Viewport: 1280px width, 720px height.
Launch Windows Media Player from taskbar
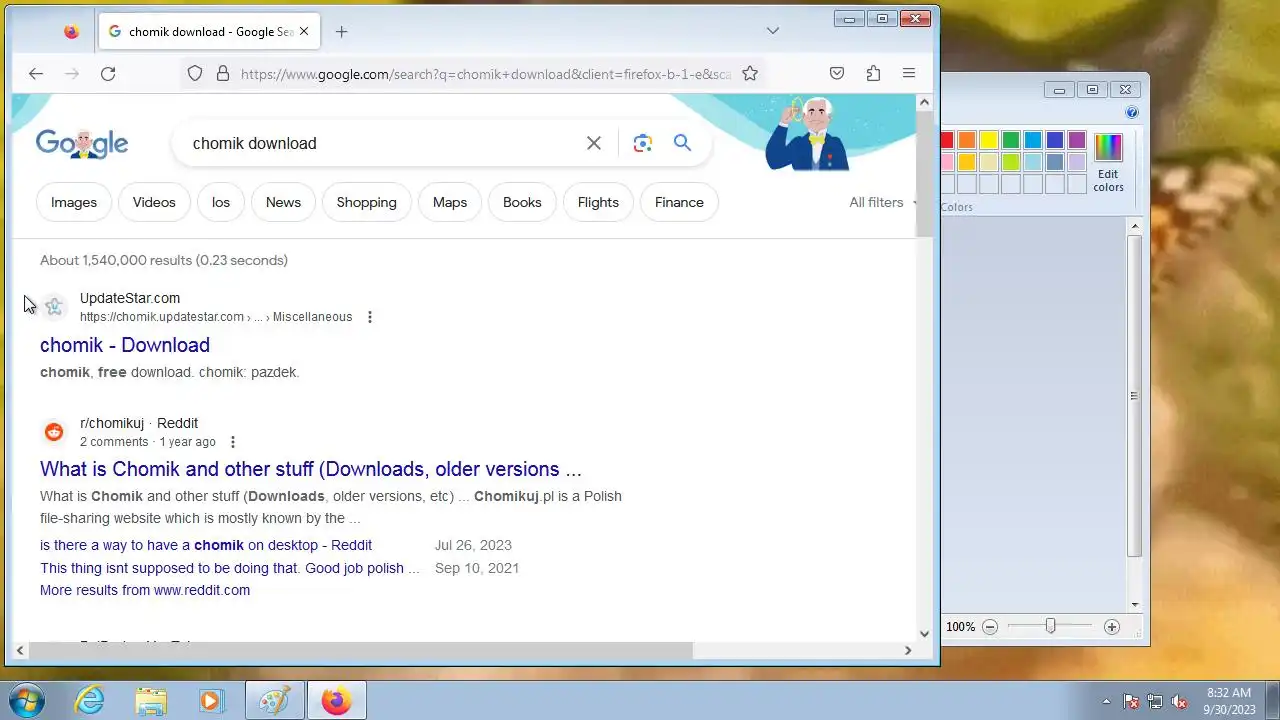[x=211, y=701]
